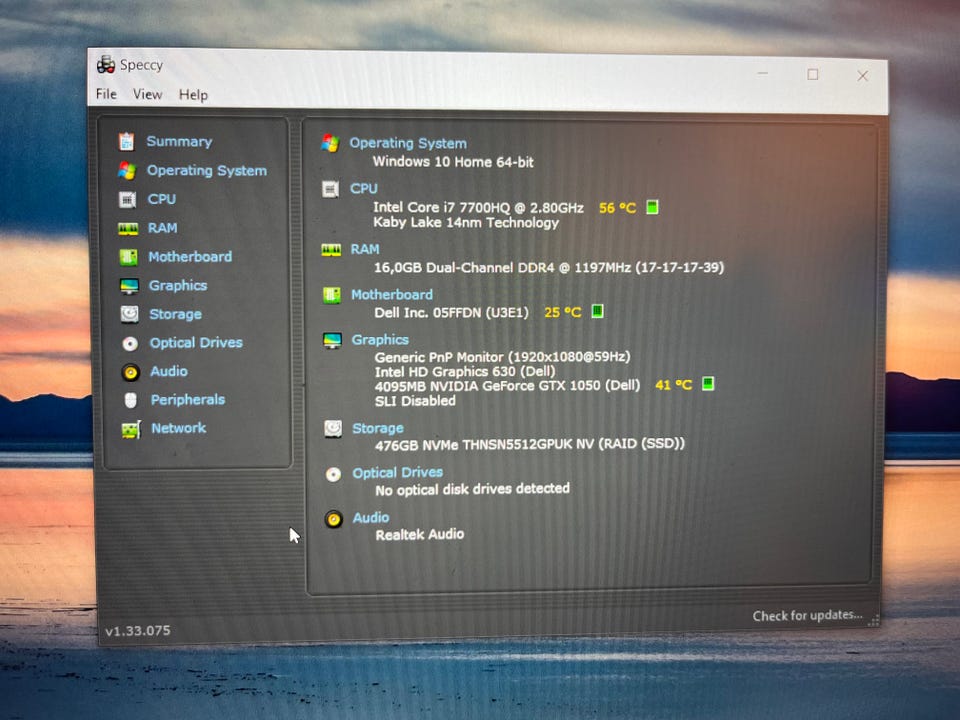The width and height of the screenshot is (960, 720).
Task: Click green temperature indicator next to 25 °C
Action: pyautogui.click(x=598, y=311)
